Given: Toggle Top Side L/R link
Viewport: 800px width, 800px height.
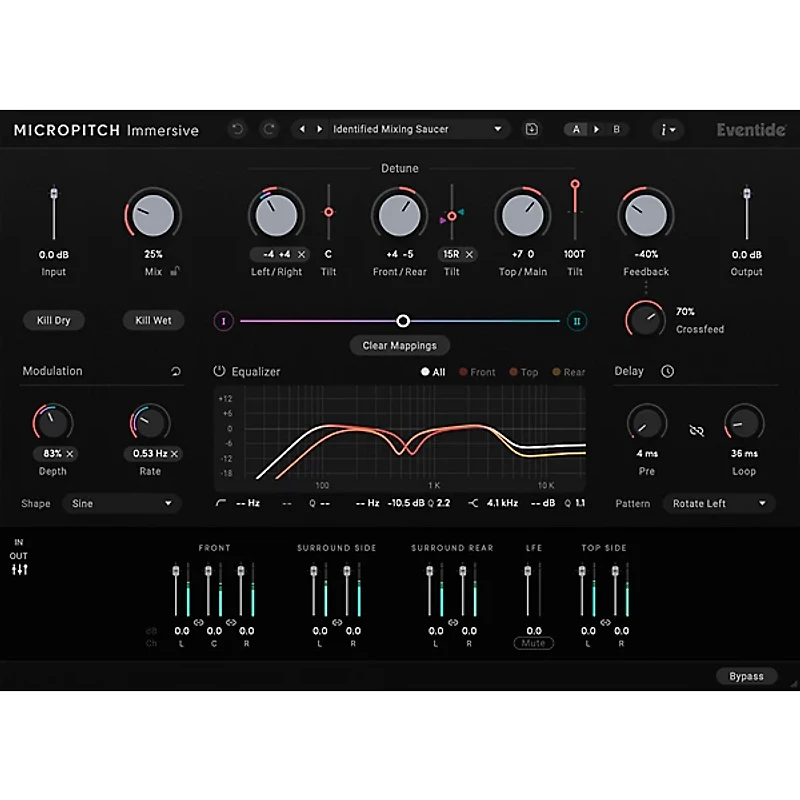Looking at the screenshot, I should coord(605,622).
